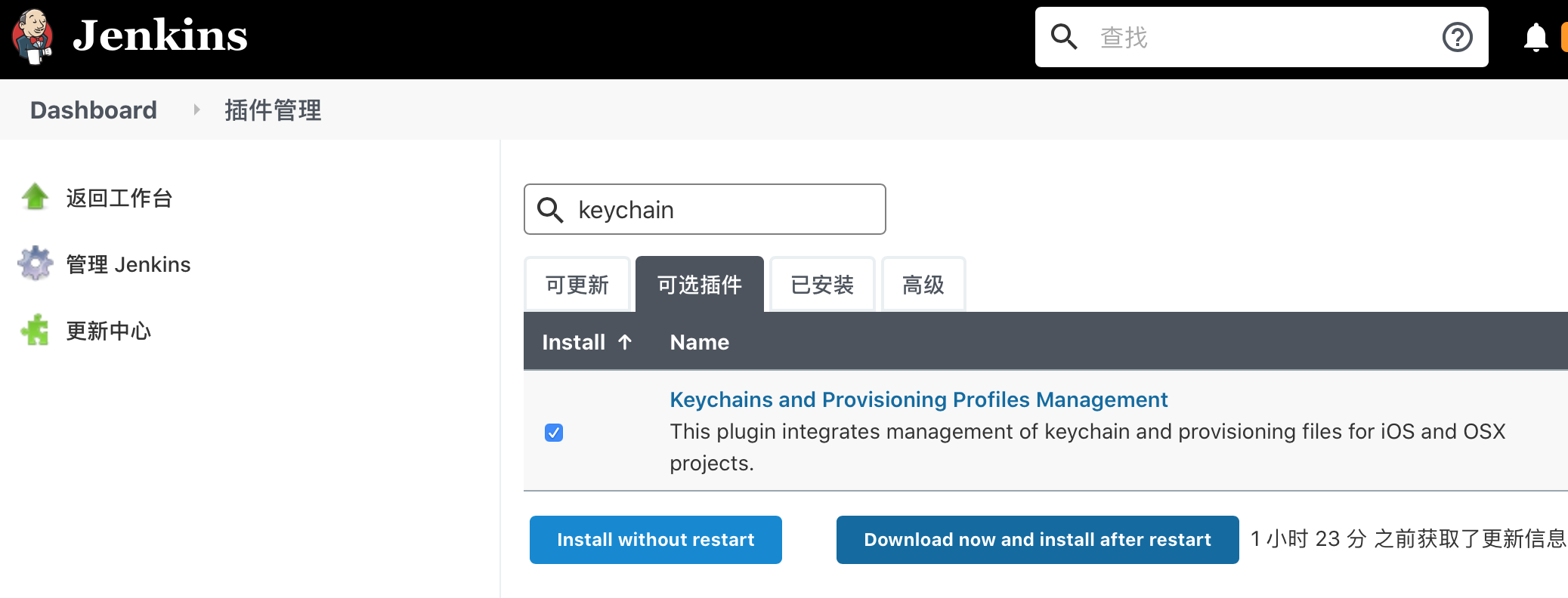Click the green puzzle piece icon
This screenshot has width=1568, height=598.
point(35,331)
